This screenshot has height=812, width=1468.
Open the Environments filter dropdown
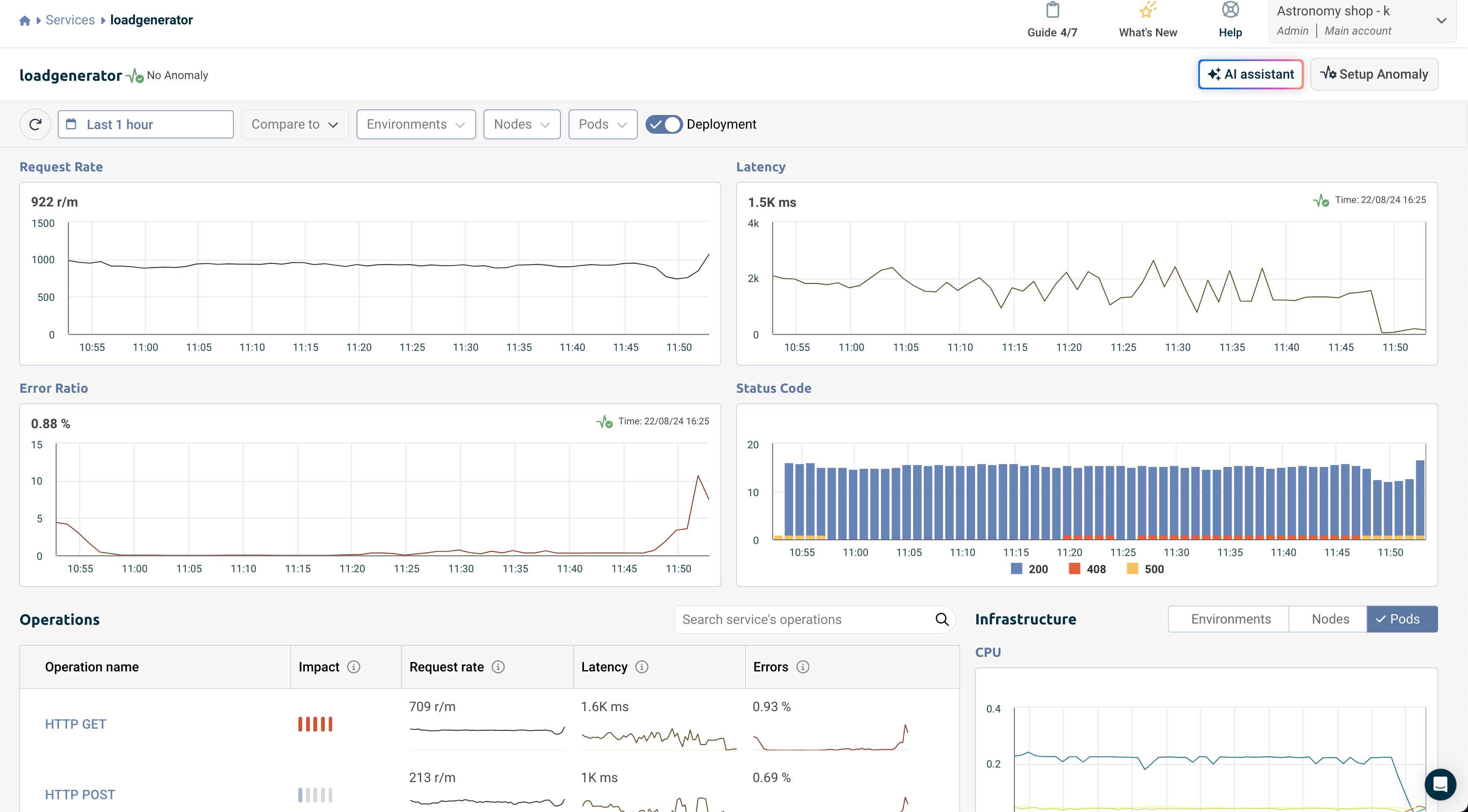pyautogui.click(x=416, y=124)
